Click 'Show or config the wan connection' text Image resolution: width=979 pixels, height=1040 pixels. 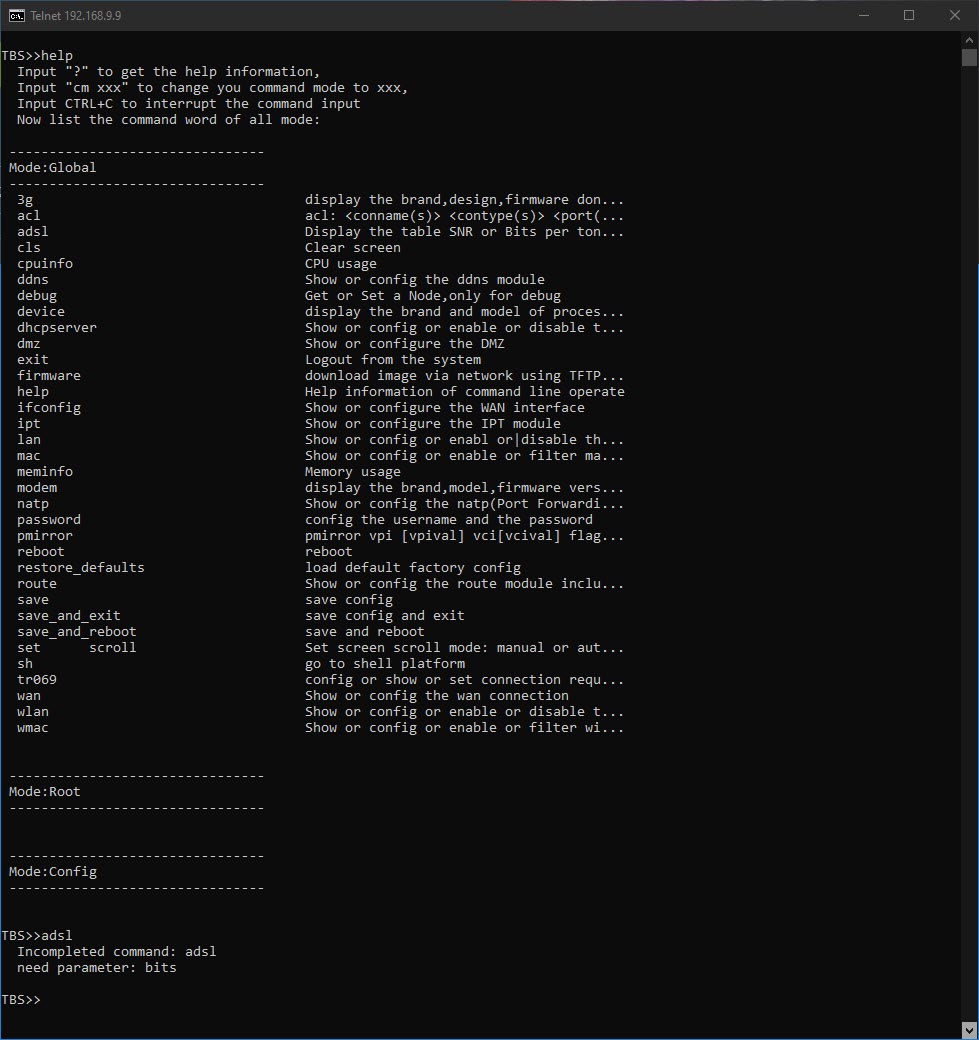tap(437, 696)
